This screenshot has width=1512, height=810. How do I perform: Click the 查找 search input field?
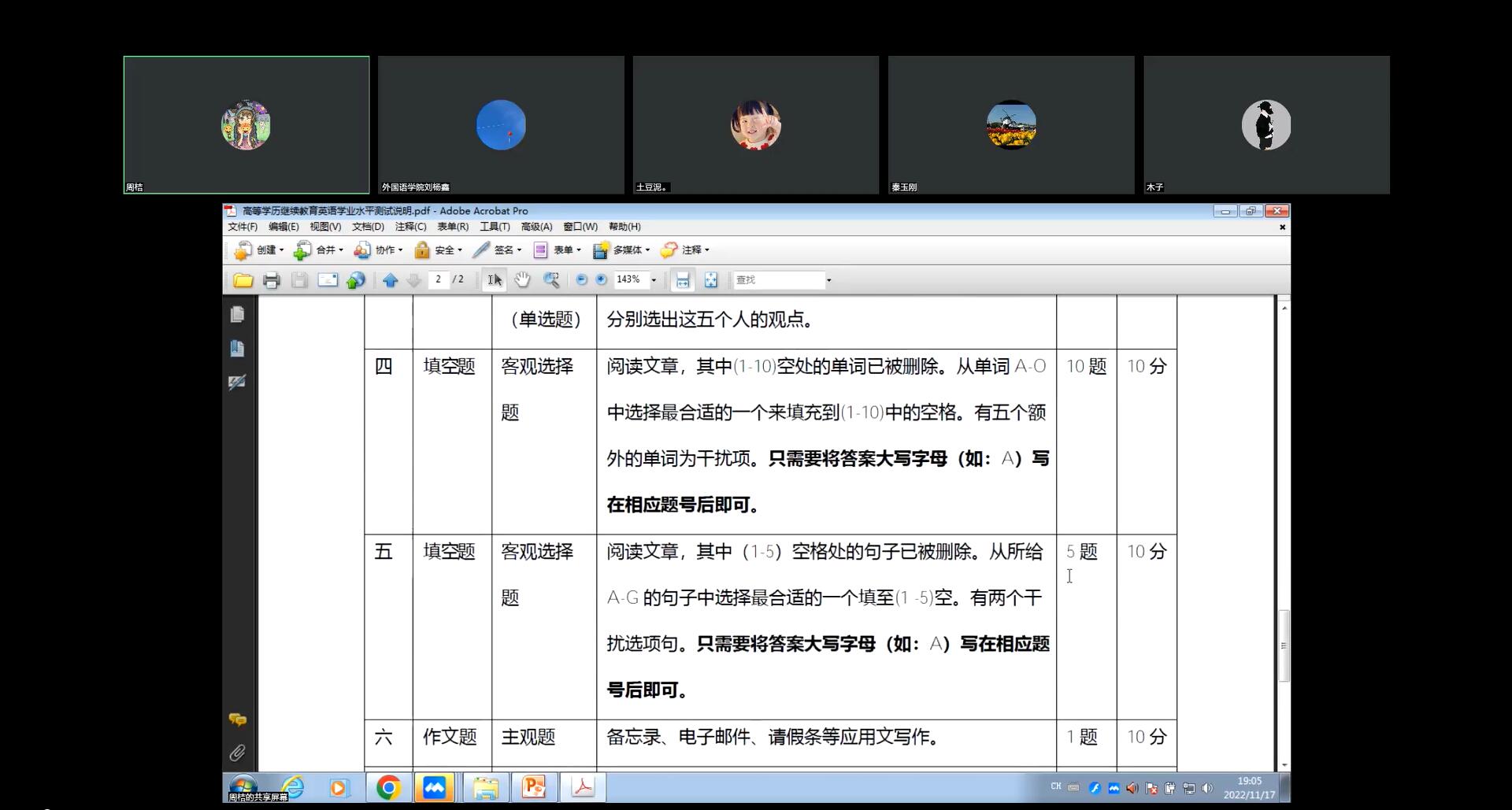778,280
